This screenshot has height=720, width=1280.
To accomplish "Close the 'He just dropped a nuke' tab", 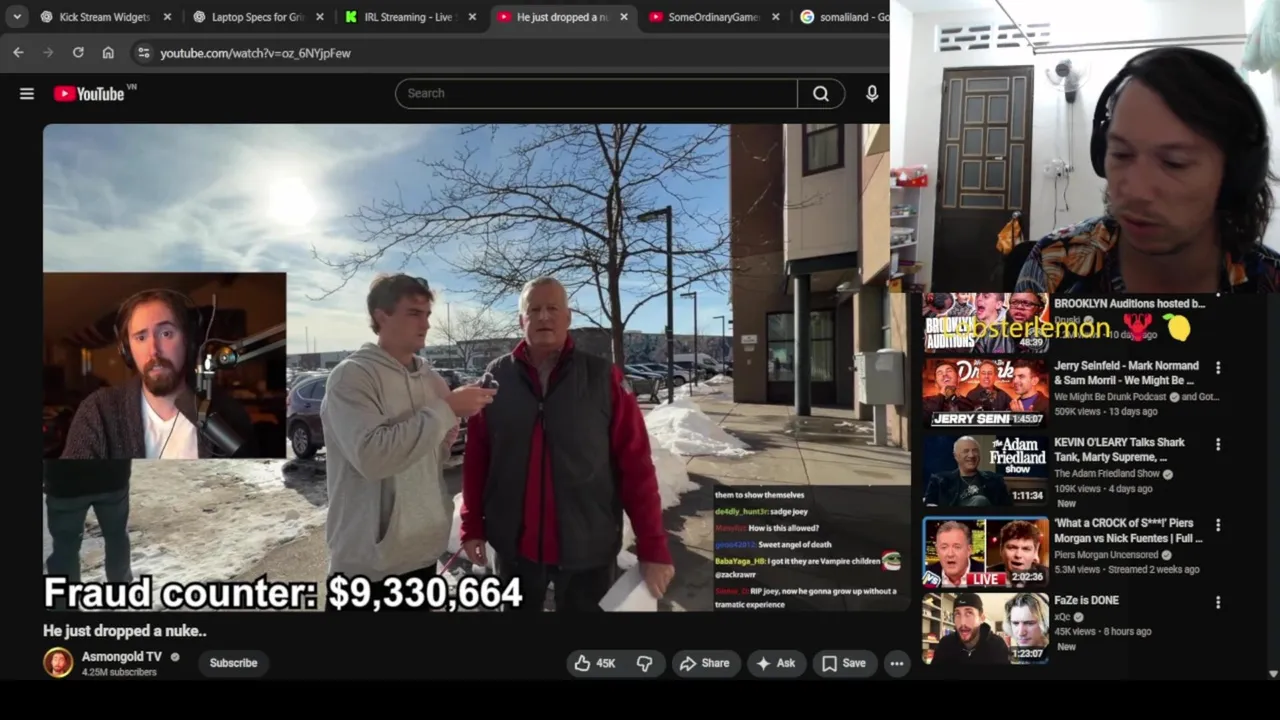I will coord(624,17).
